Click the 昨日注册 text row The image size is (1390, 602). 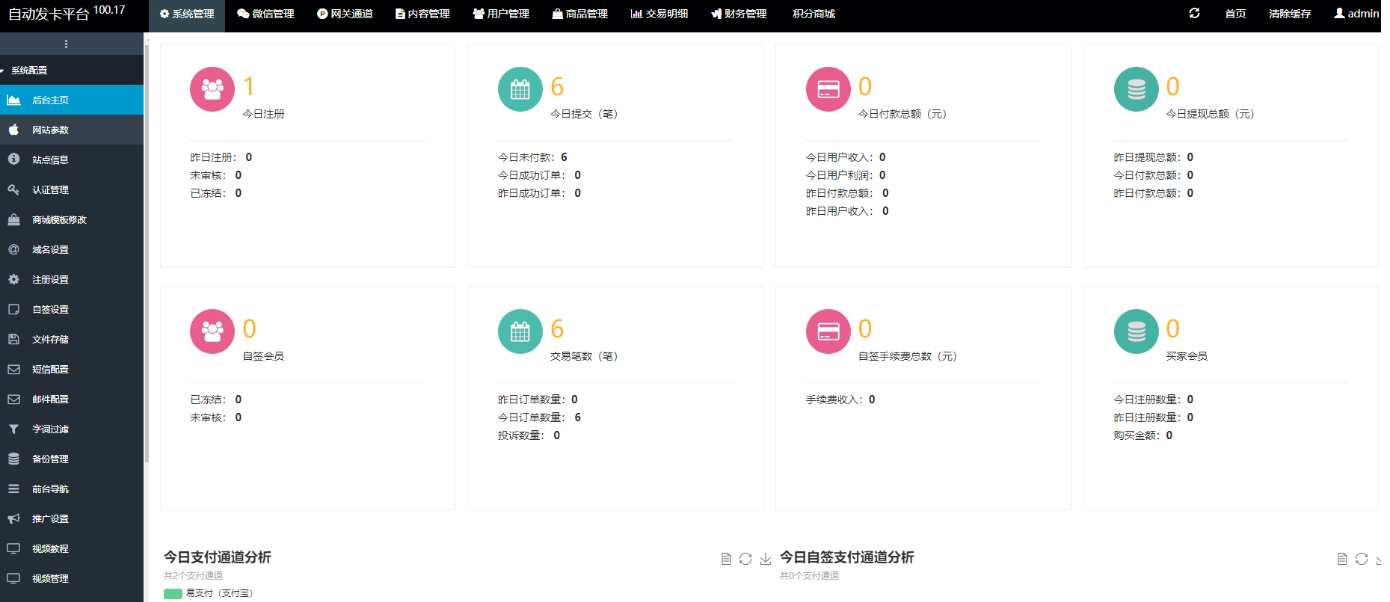221,157
